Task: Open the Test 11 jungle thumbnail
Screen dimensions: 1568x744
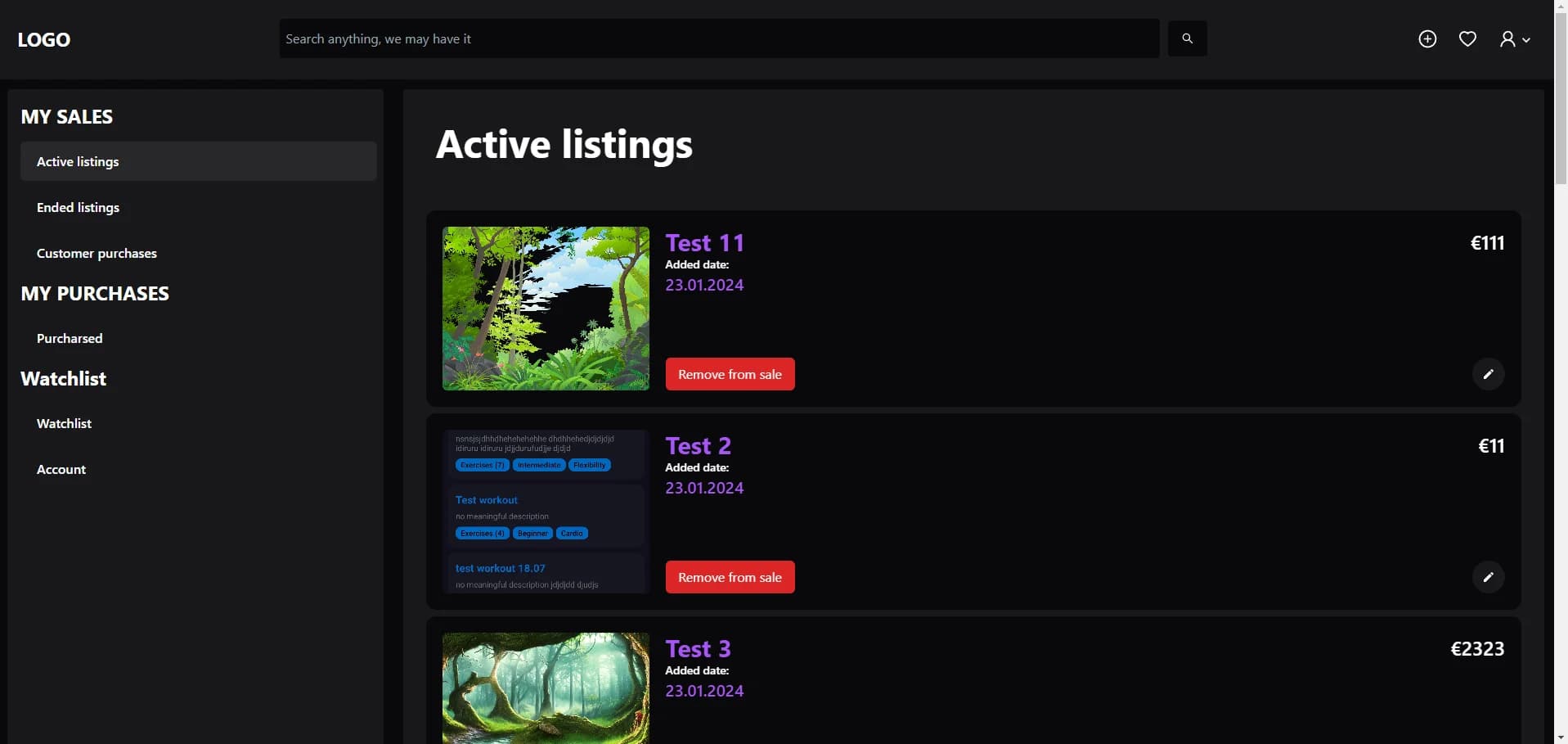Action: point(546,309)
